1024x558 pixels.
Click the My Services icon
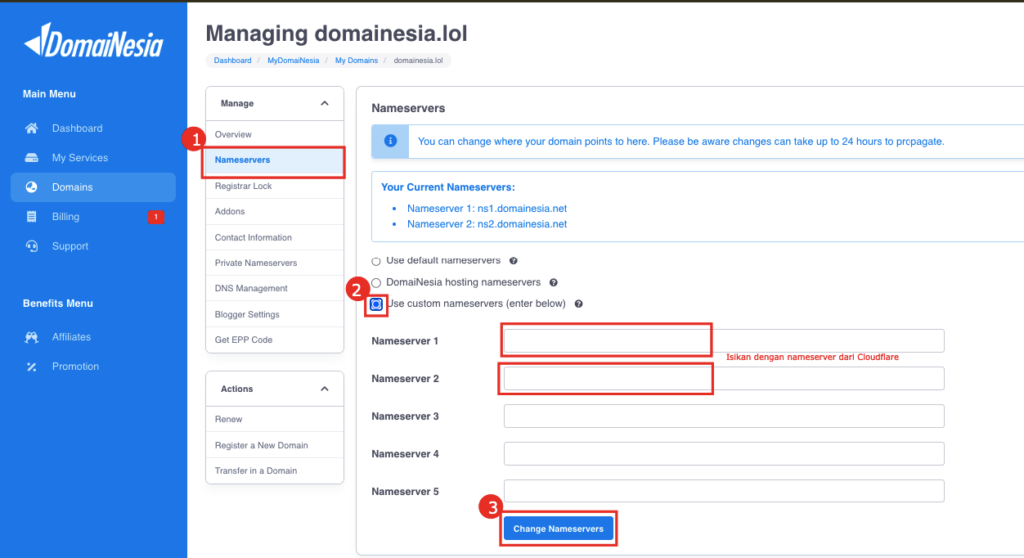(31, 157)
